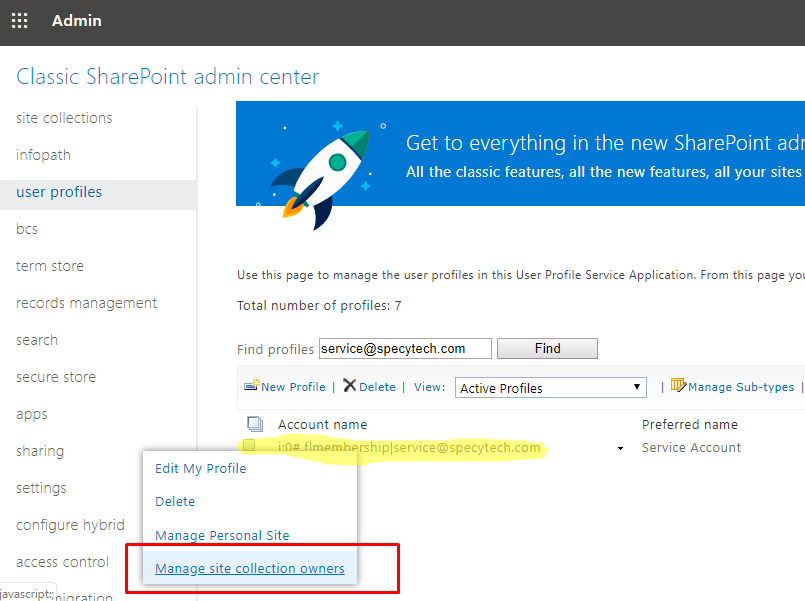Open term store in left navigation
This screenshot has height=601, width=805.
[x=50, y=266]
